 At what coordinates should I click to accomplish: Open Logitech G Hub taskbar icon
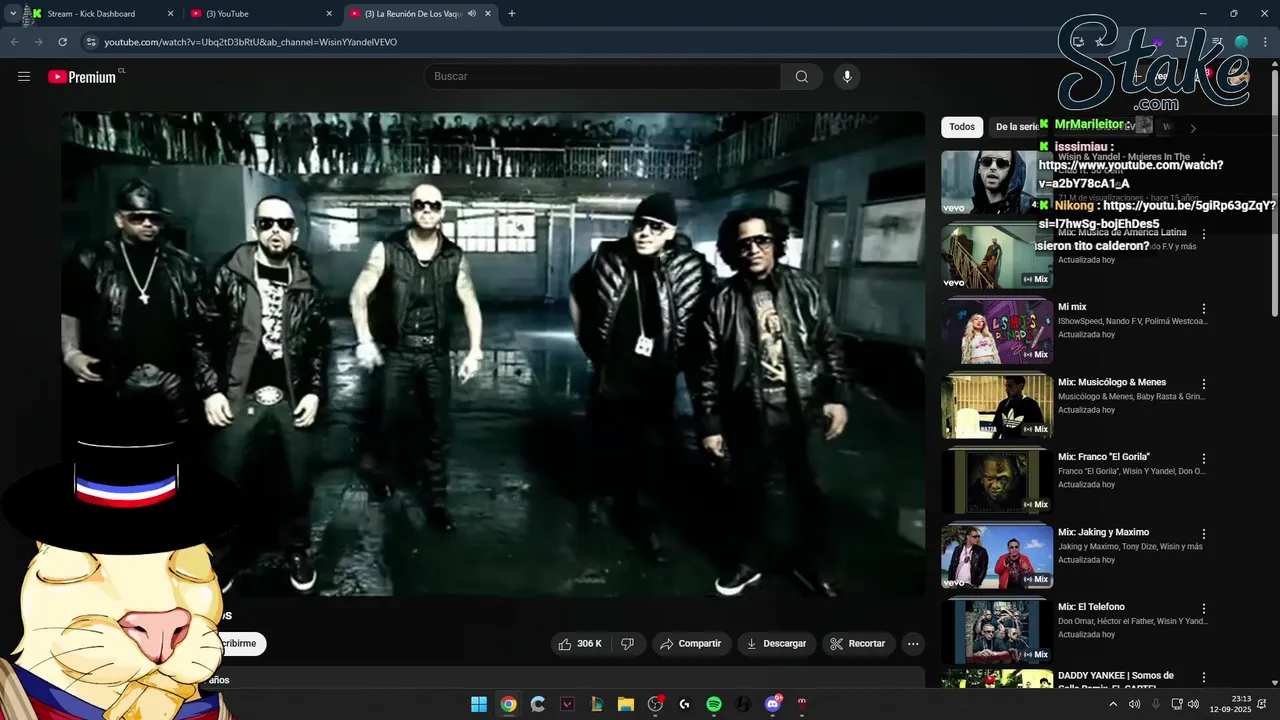click(x=684, y=704)
